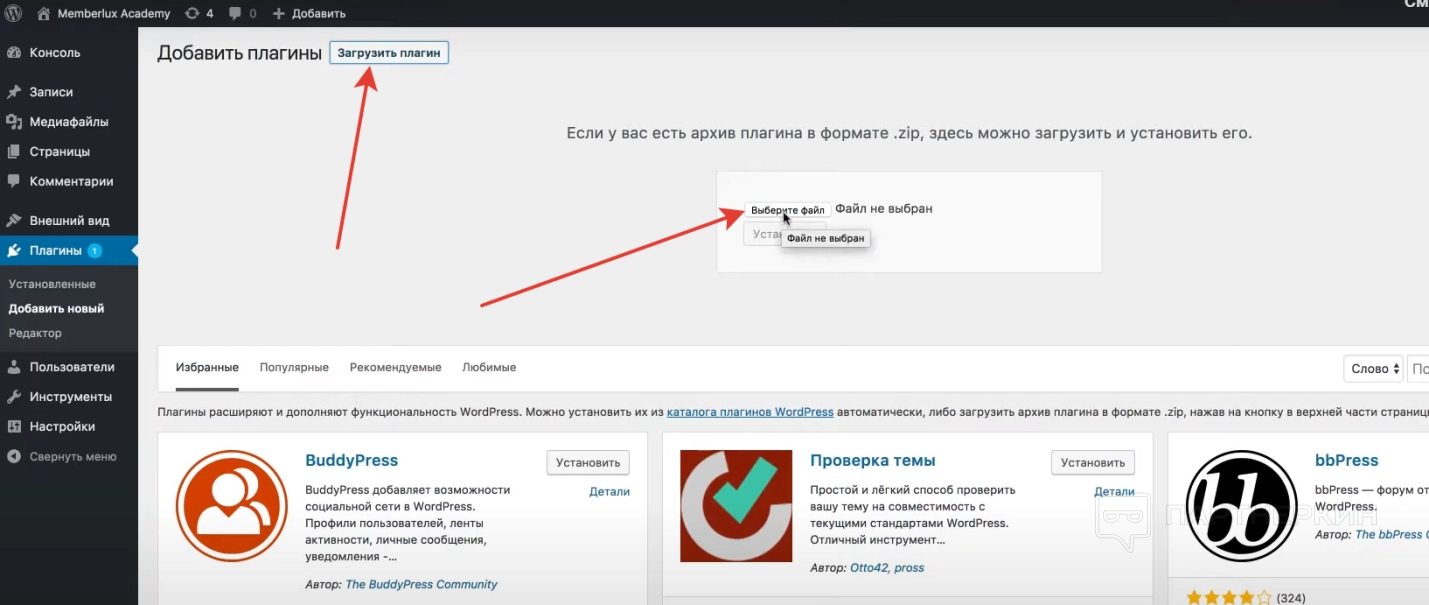This screenshot has width=1429, height=605.
Task: Open the Редактор plugin submenu
Action: (35, 333)
